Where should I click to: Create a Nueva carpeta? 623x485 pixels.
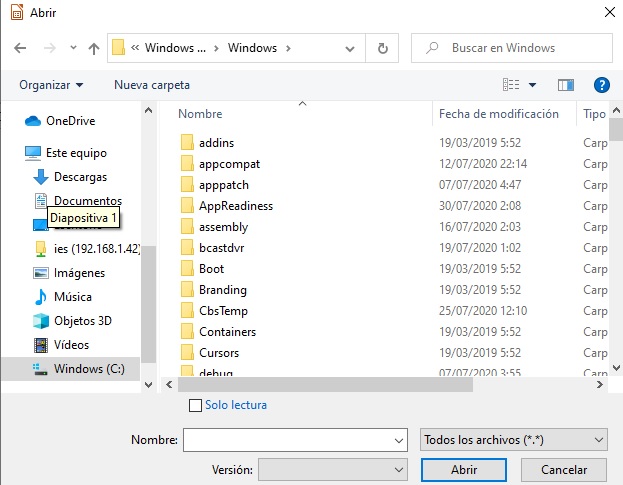pyautogui.click(x=152, y=85)
